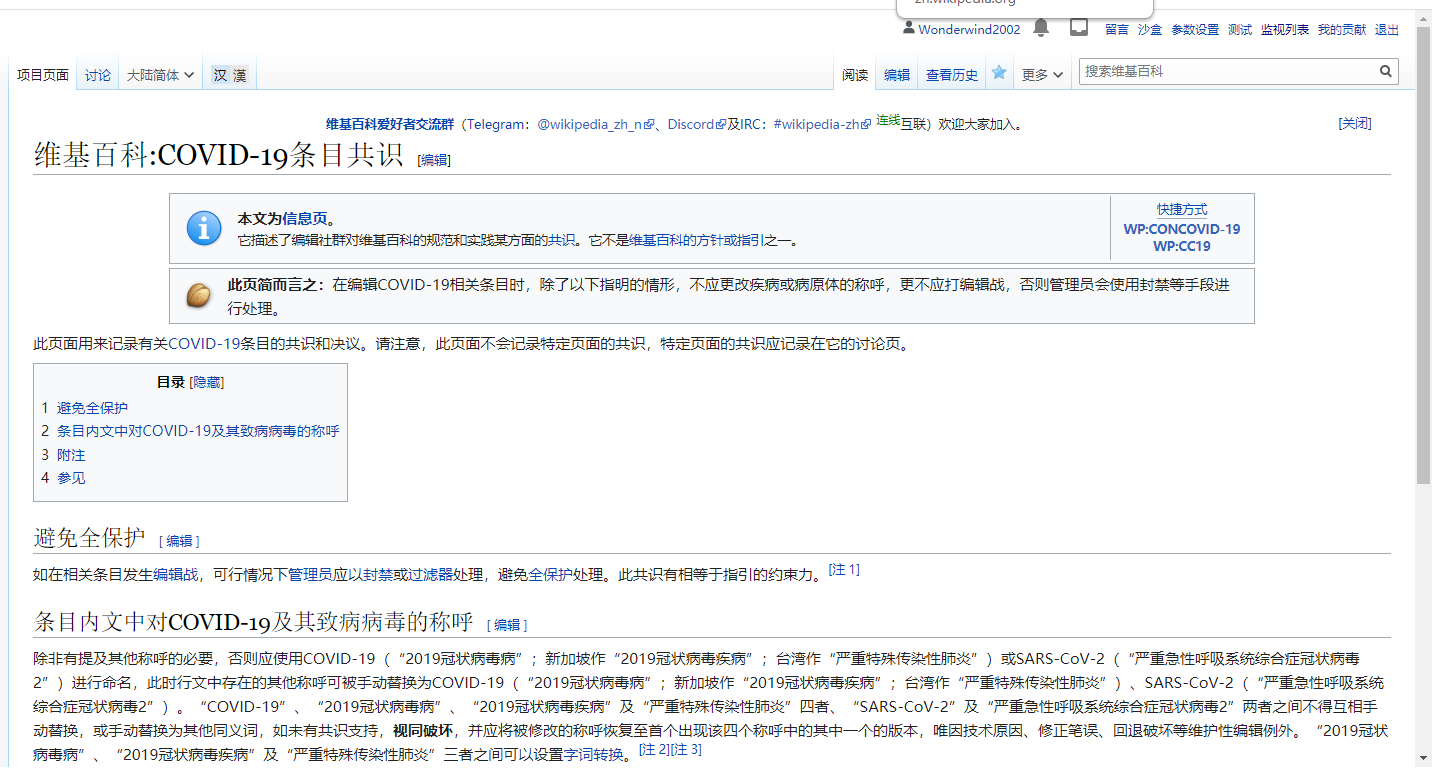Screen dimensions: 1432x768
Task: Click the green 连线 link
Action: click(889, 120)
